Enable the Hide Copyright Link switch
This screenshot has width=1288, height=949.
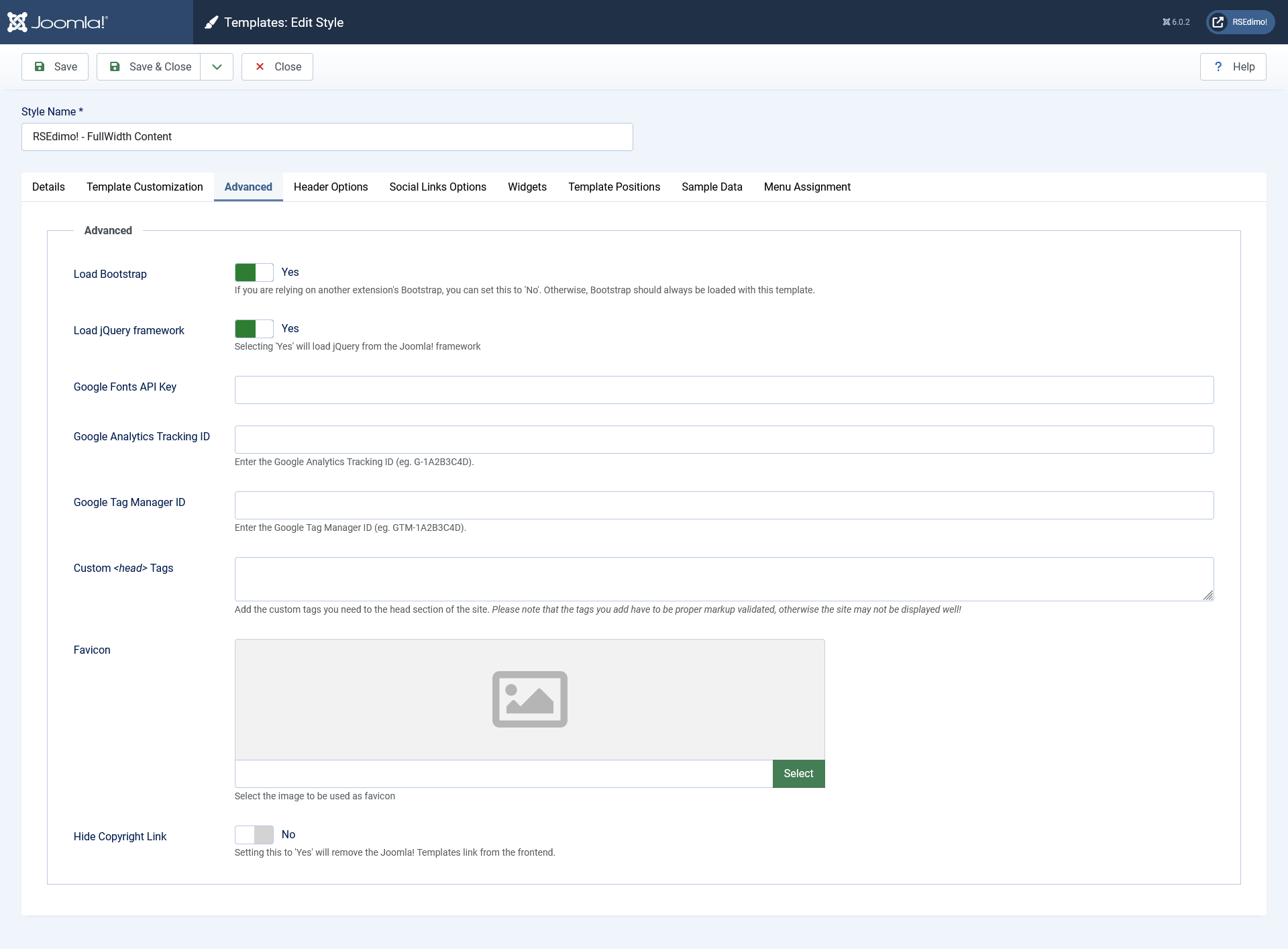(254, 834)
